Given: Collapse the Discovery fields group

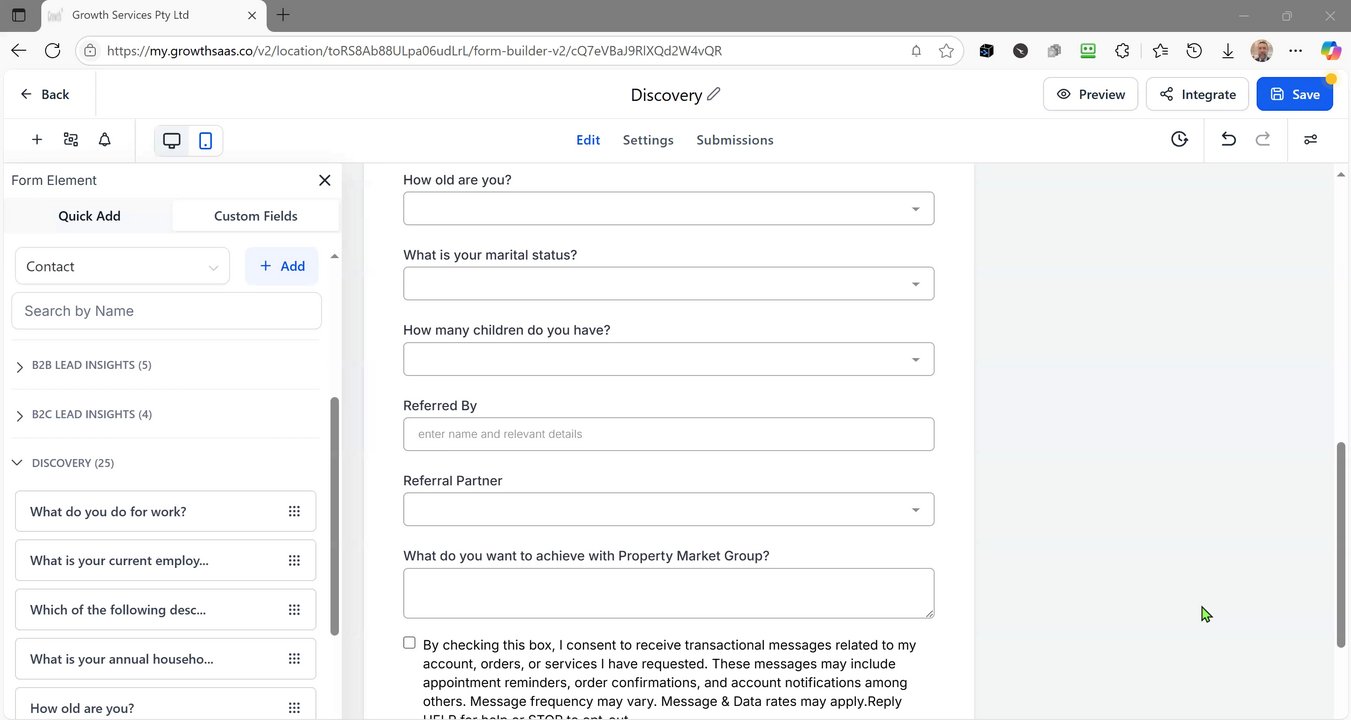Looking at the screenshot, I should [x=18, y=463].
